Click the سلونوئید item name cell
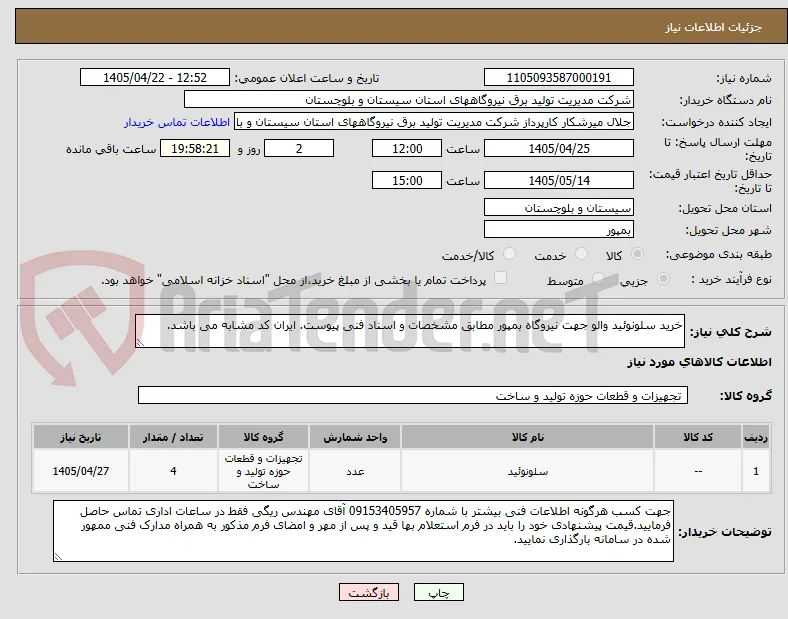 pos(527,471)
